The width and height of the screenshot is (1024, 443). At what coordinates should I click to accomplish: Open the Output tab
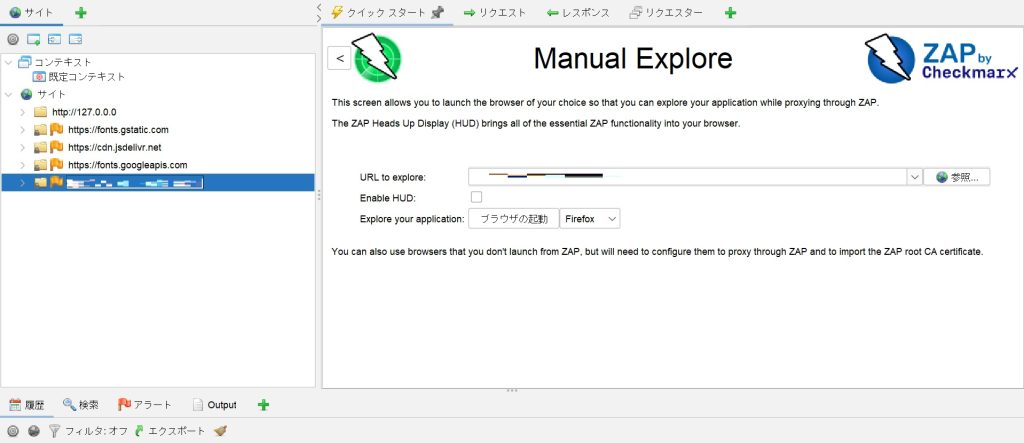214,405
